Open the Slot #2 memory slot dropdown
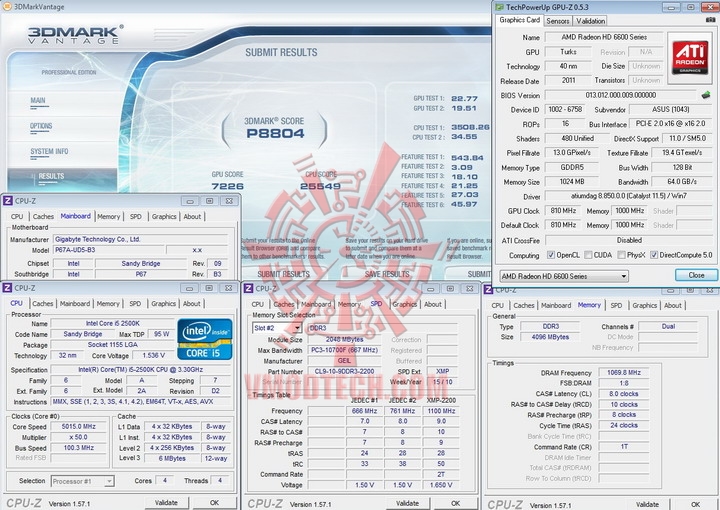Viewport: 720px width, 510px height. tap(277, 328)
